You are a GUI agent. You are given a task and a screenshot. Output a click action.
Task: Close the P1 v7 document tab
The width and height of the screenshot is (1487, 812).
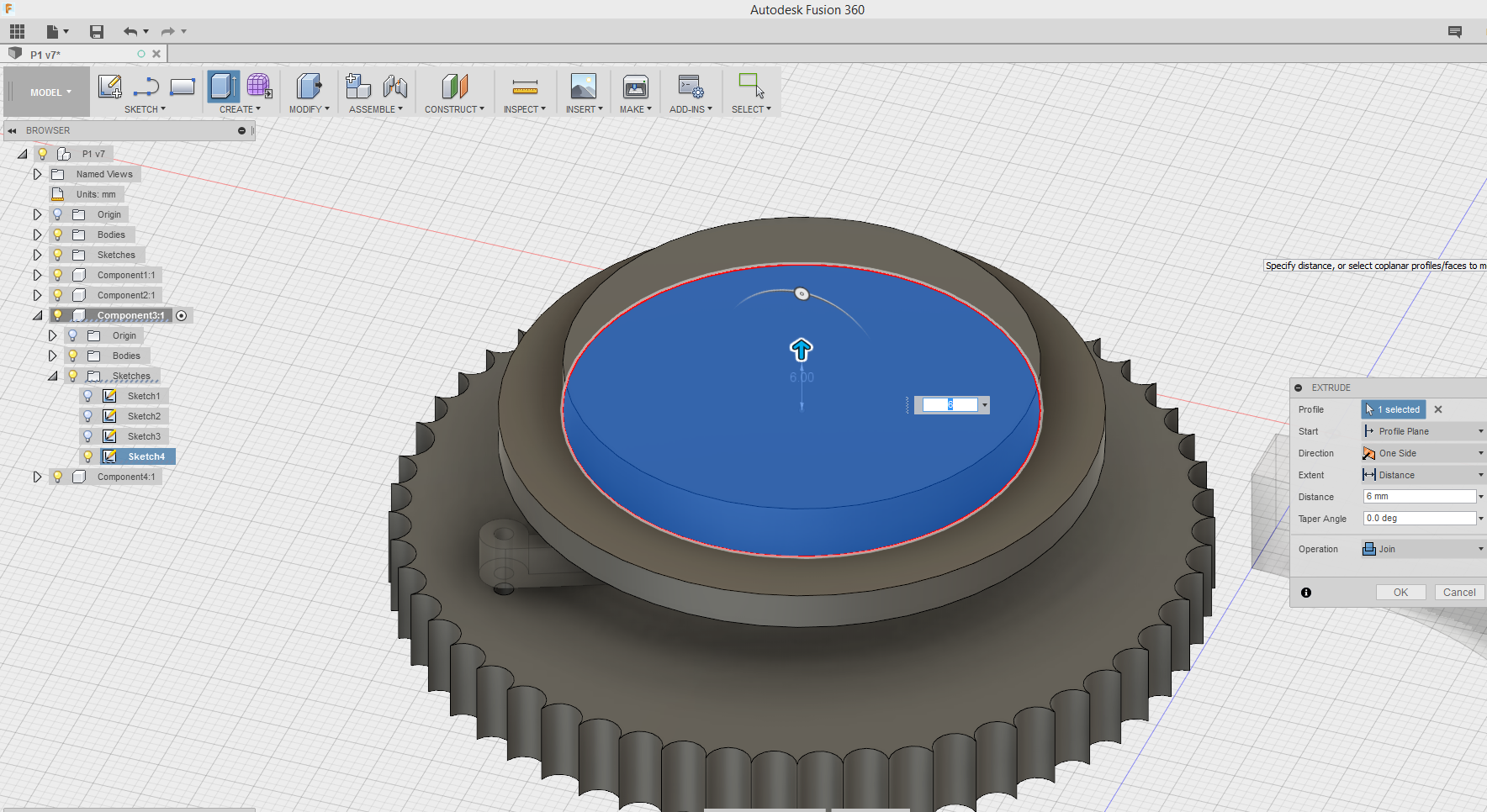tap(156, 54)
